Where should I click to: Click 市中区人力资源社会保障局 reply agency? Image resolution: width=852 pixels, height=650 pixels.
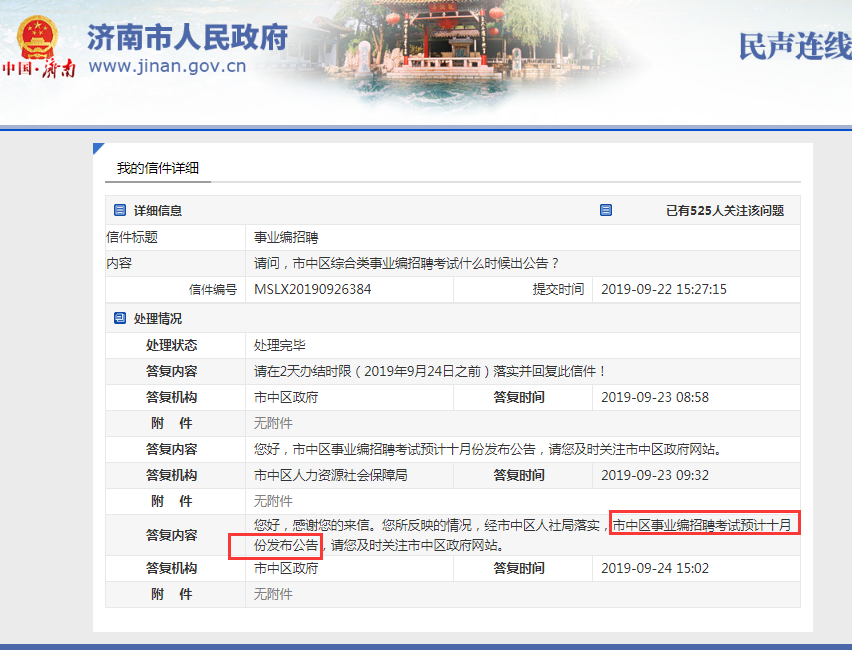click(x=330, y=476)
